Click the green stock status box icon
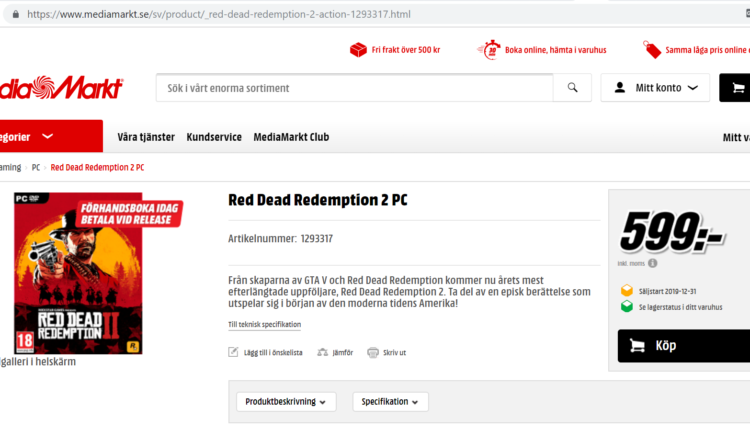The width and height of the screenshot is (750, 430). click(x=627, y=307)
